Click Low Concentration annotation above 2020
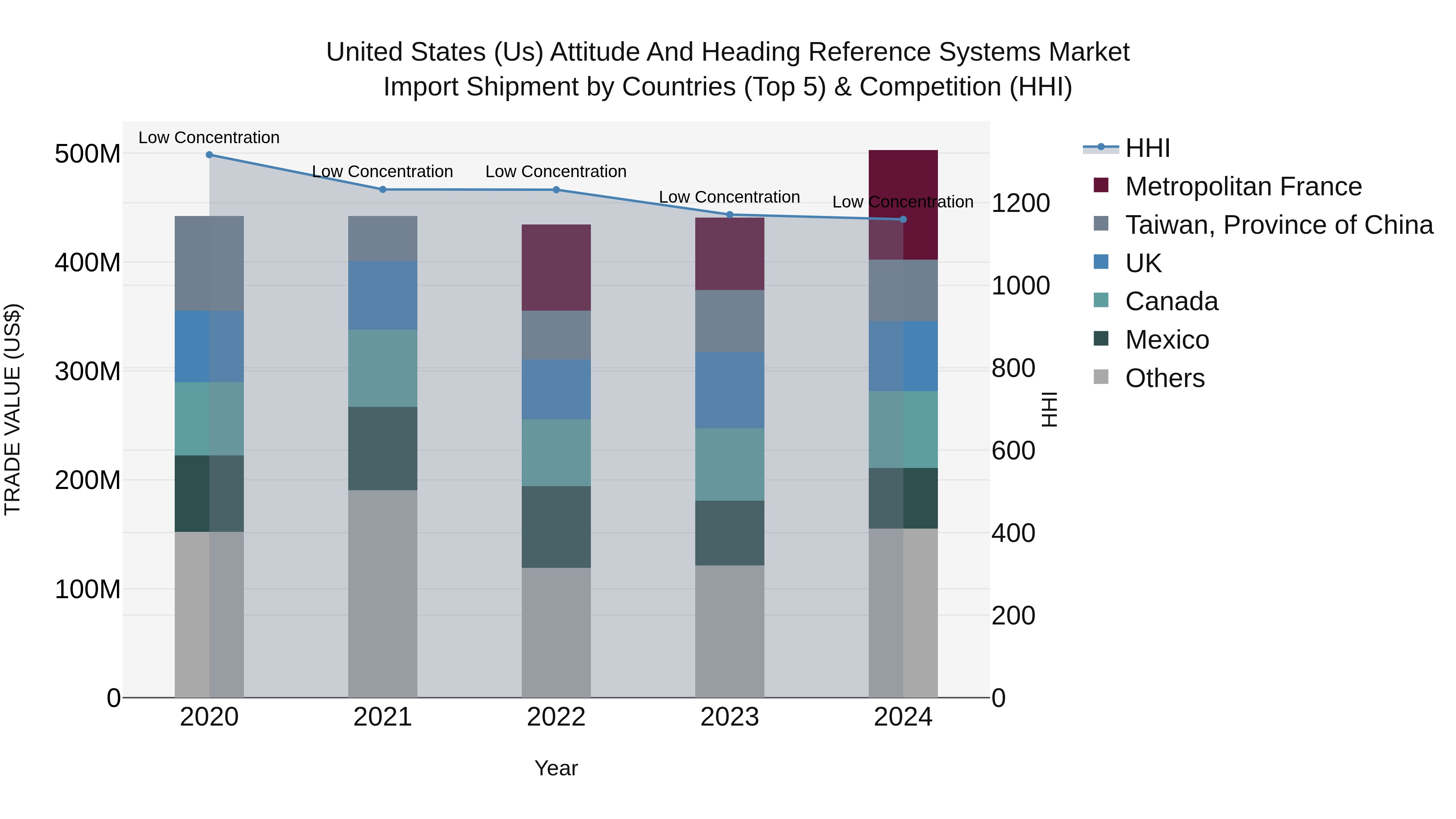 (209, 138)
